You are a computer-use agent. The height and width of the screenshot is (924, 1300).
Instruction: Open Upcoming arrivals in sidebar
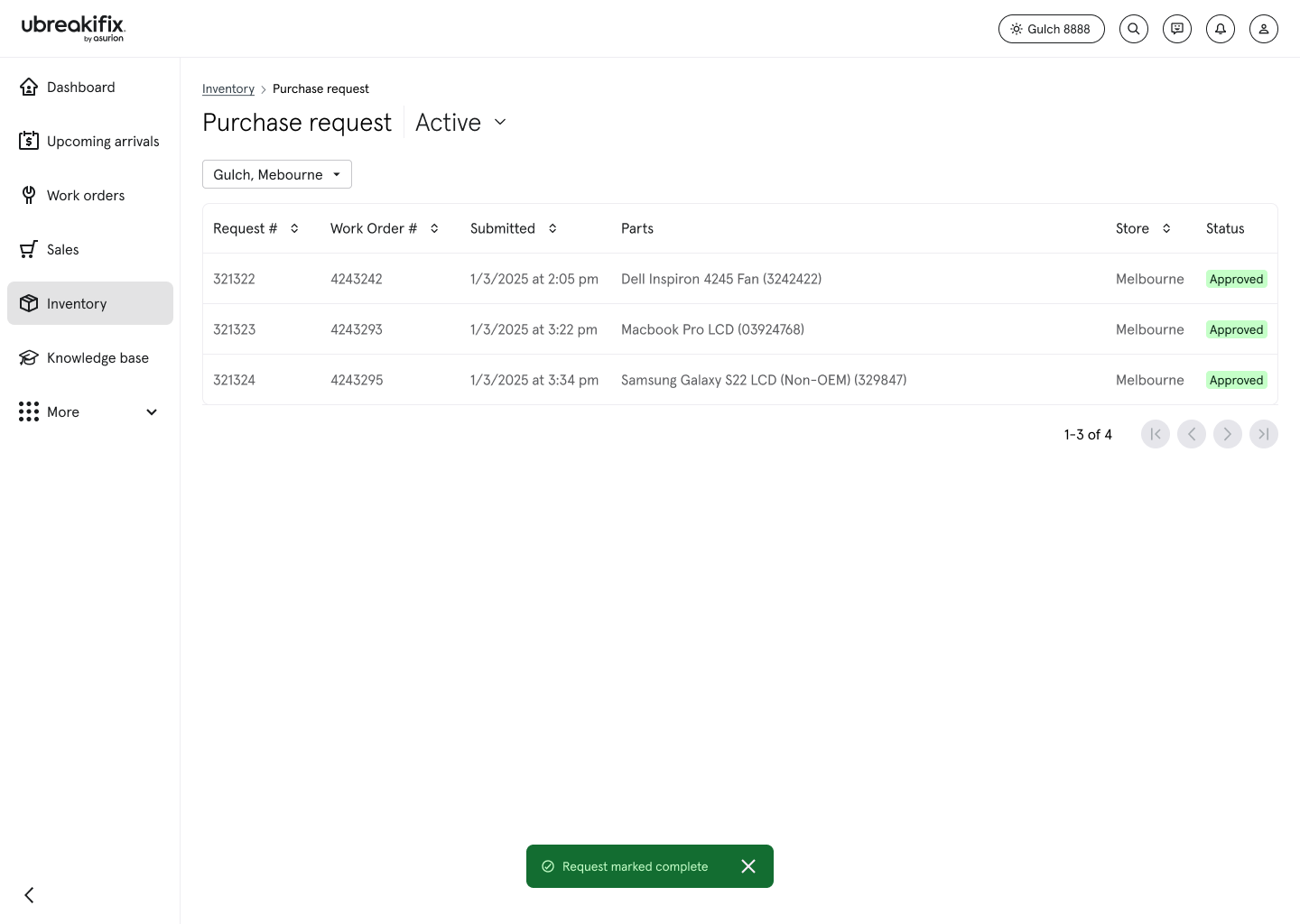[90, 141]
